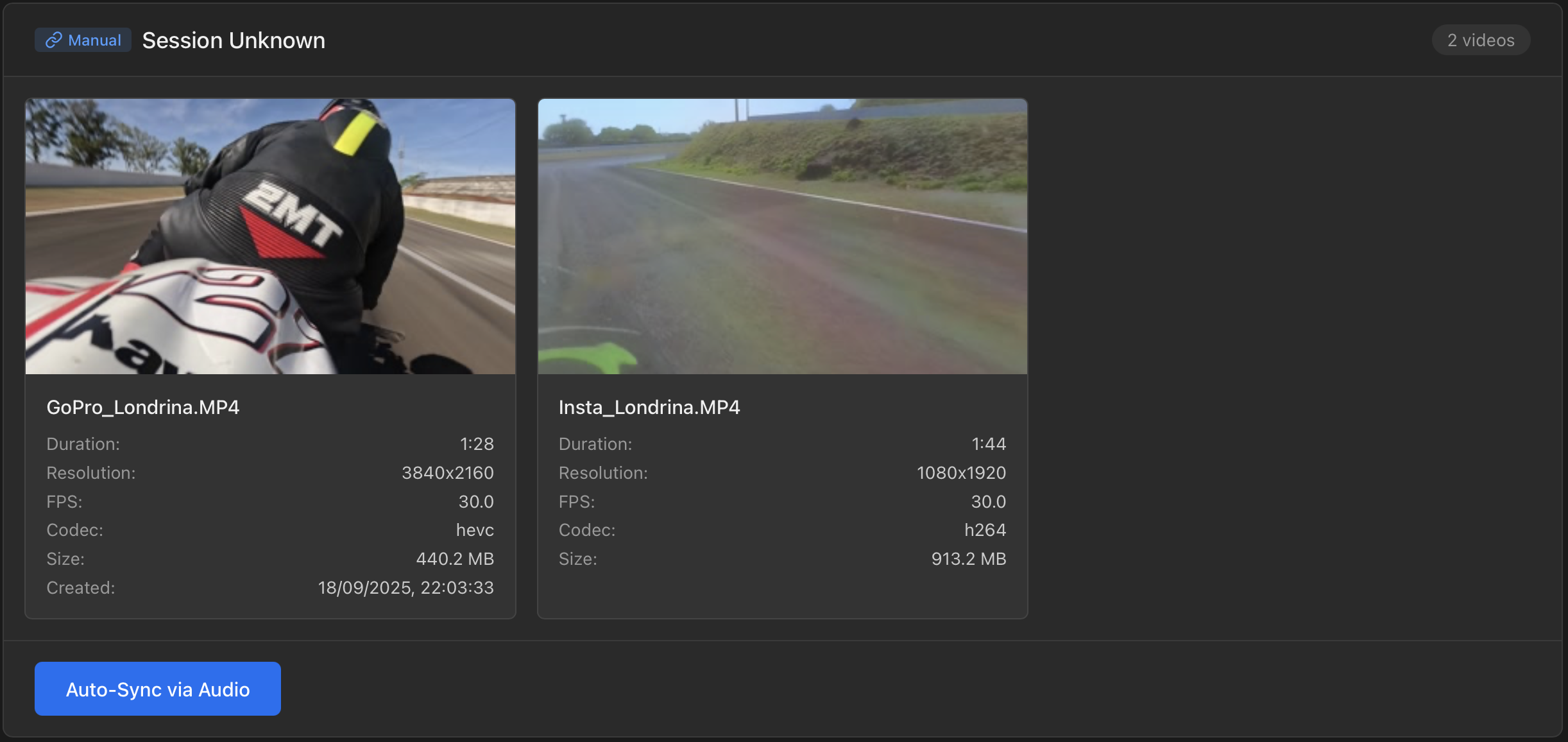
Task: Select the 1080x1920 resolution value
Action: pyautogui.click(x=961, y=472)
